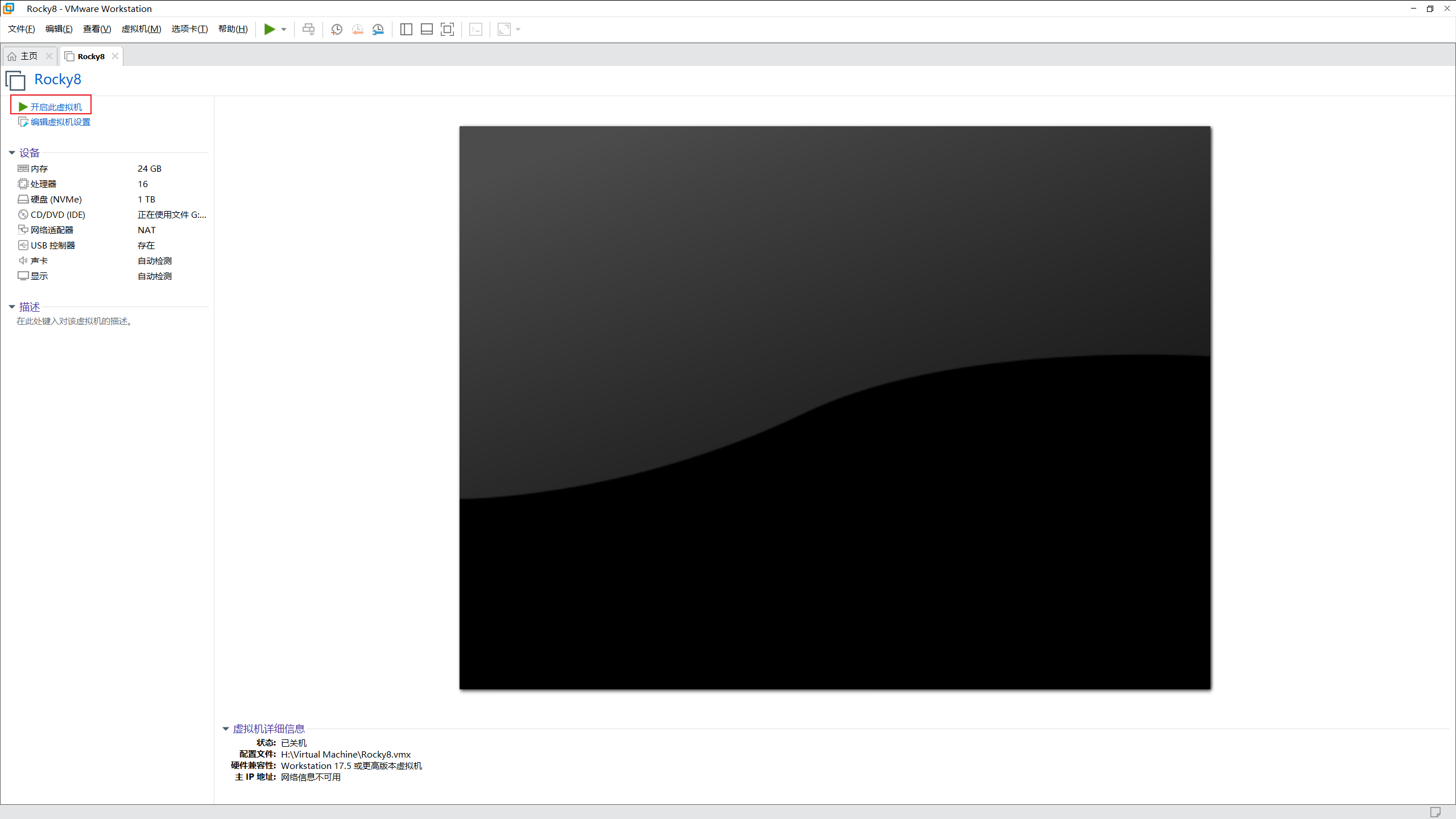Screen dimensions: 1456x819
Task: Take a snapshot of this VM
Action: [x=337, y=29]
